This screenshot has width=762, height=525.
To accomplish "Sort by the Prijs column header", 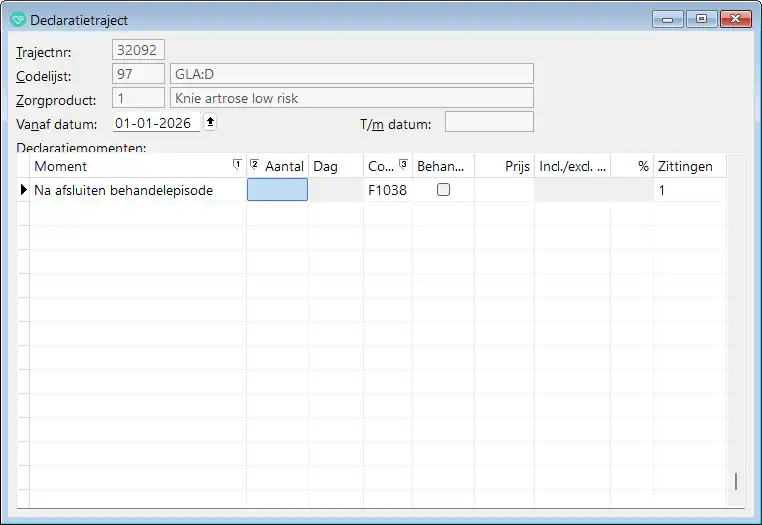I will pyautogui.click(x=504, y=166).
